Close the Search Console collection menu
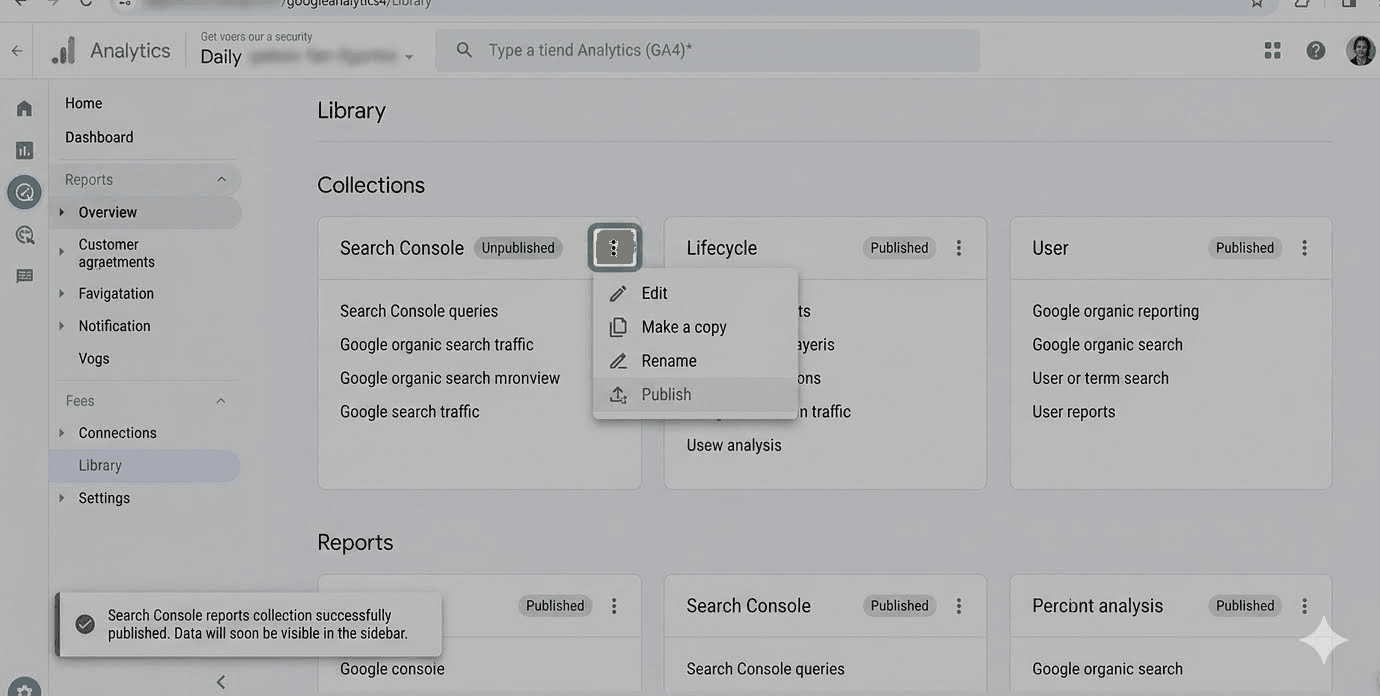1380x696 pixels. tap(614, 248)
